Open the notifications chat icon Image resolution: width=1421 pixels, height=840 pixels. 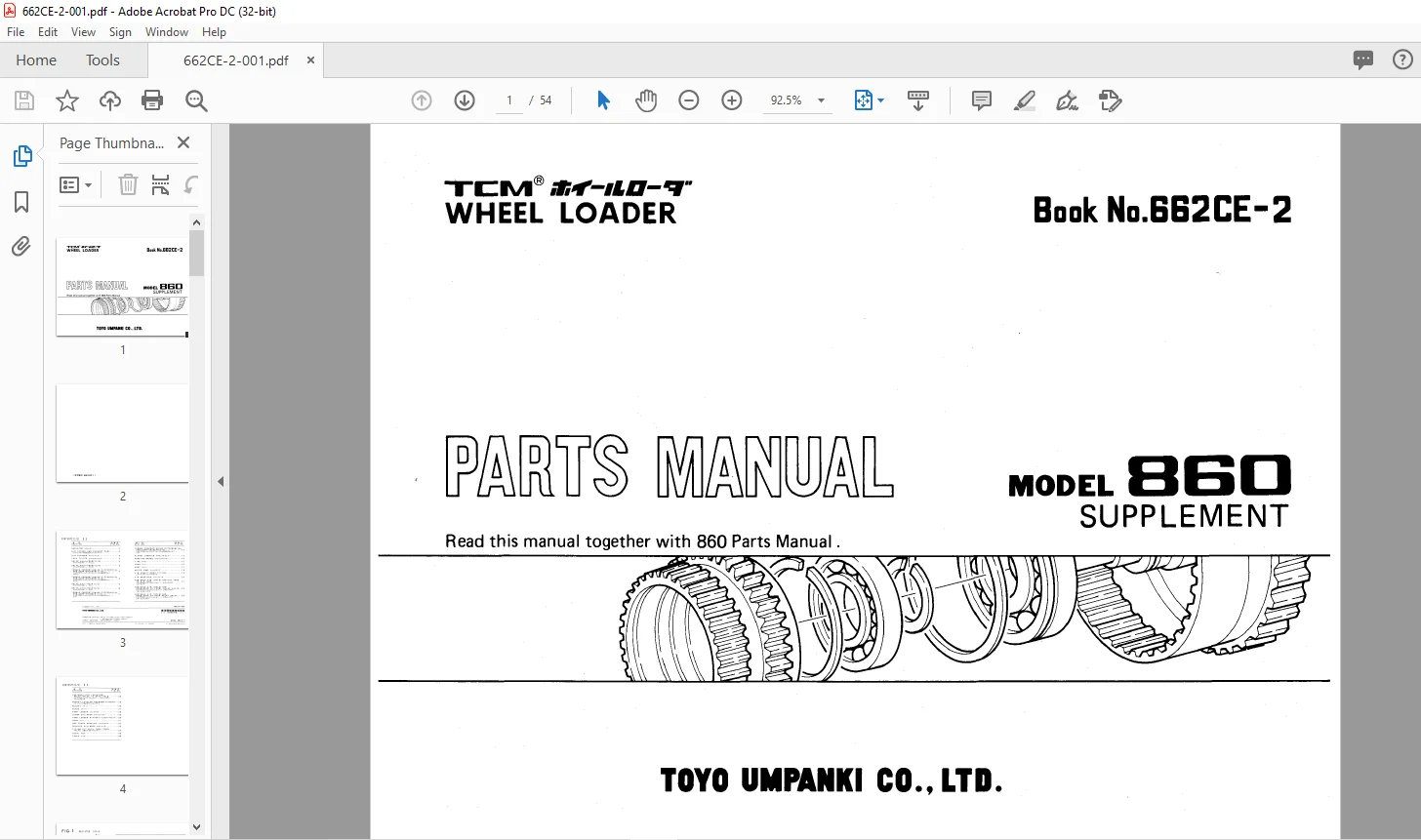pos(1363,60)
